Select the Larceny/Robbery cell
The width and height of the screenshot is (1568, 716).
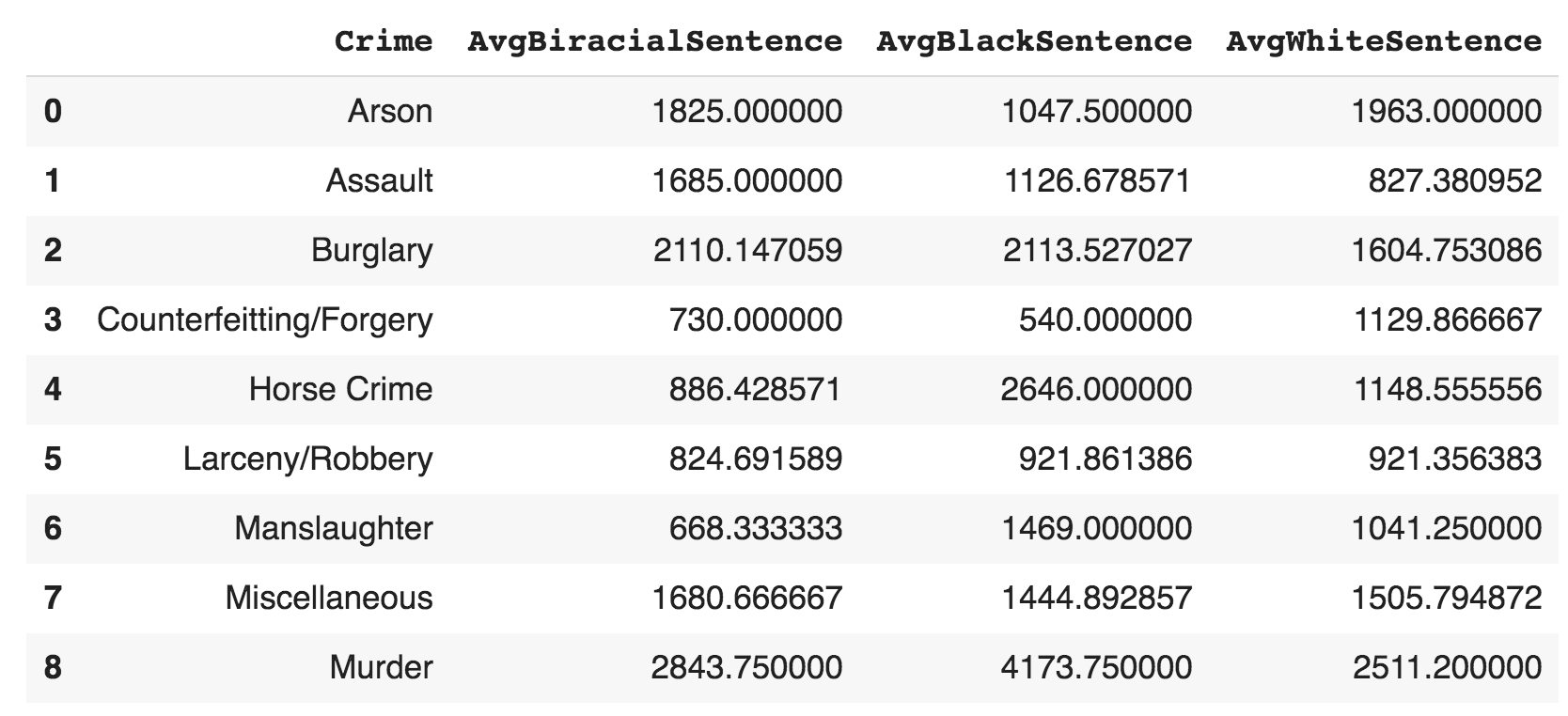coord(307,459)
